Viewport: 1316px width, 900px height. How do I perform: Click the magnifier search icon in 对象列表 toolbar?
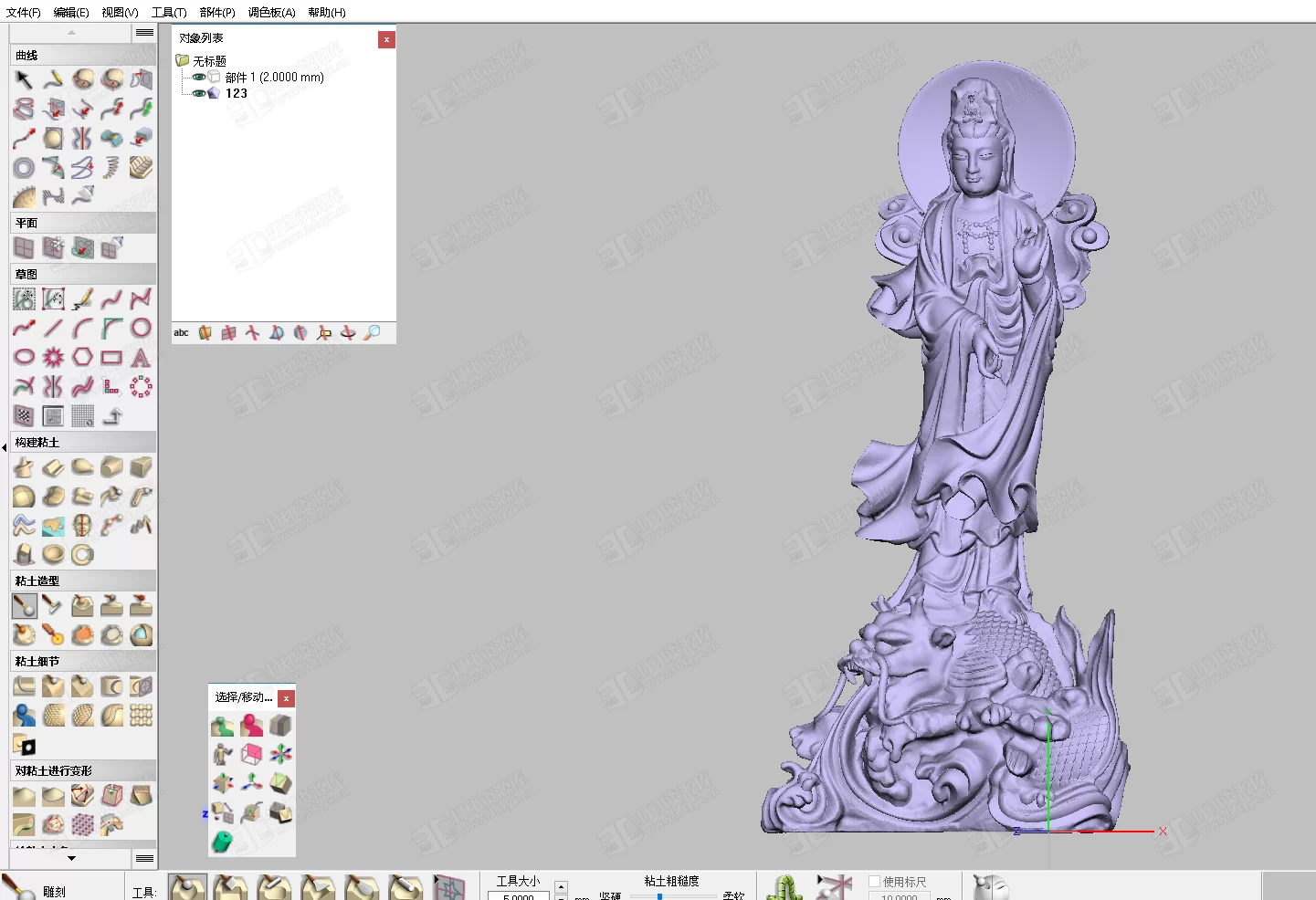click(x=372, y=333)
